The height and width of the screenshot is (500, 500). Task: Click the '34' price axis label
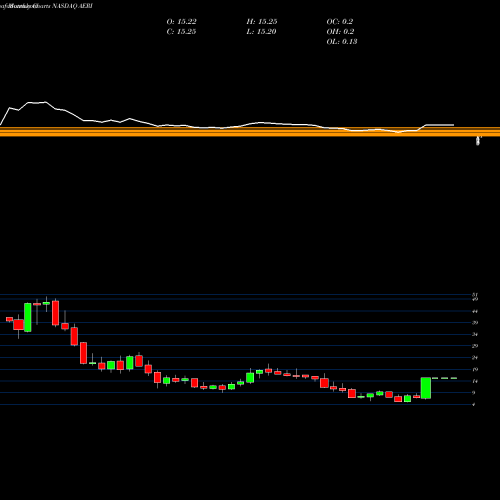[475, 334]
